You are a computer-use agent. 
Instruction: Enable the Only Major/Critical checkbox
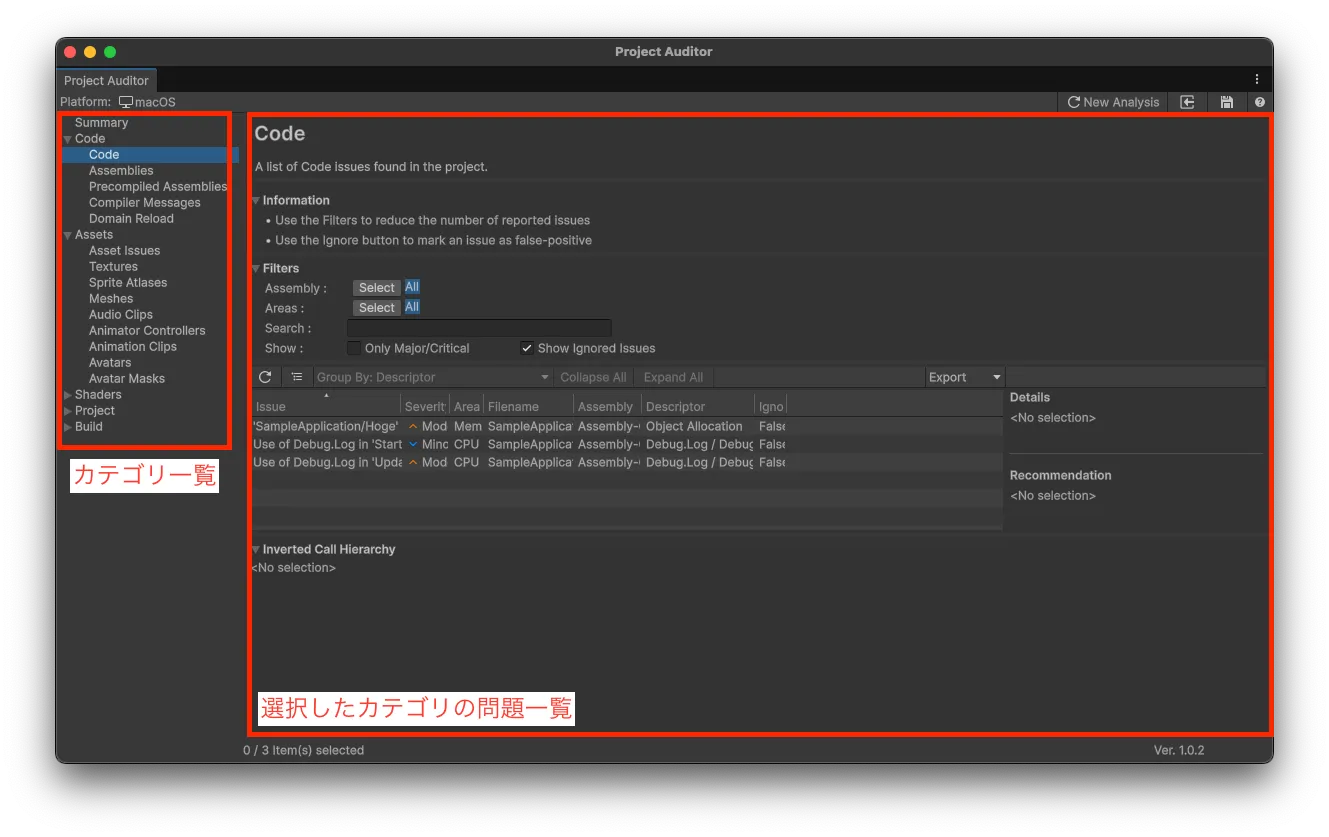tap(354, 348)
